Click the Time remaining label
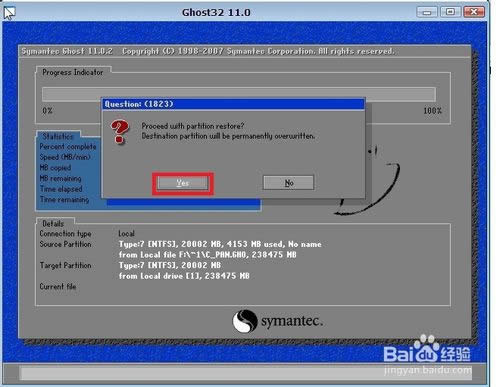 pos(64,200)
